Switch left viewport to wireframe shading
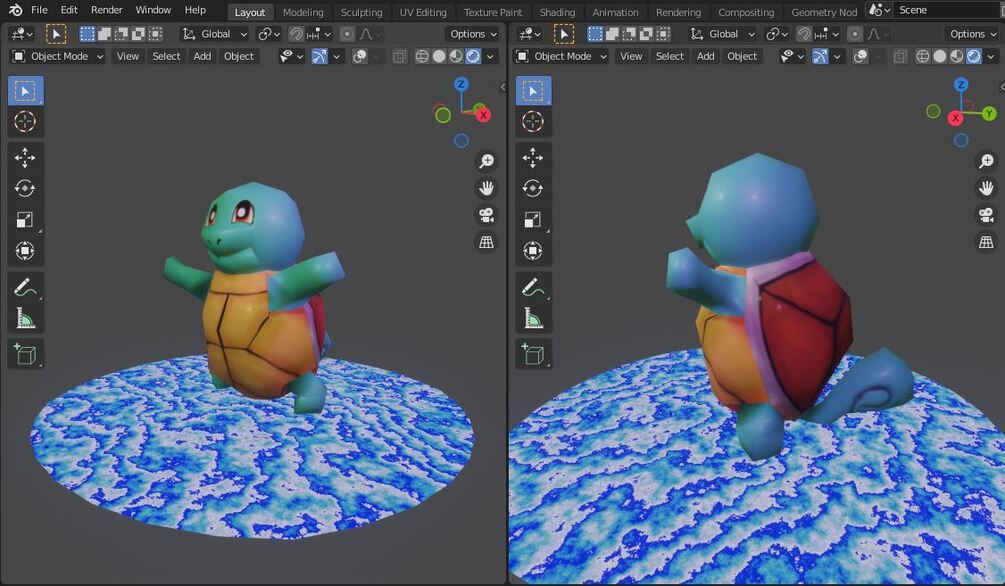The height and width of the screenshot is (586, 1005). (422, 56)
